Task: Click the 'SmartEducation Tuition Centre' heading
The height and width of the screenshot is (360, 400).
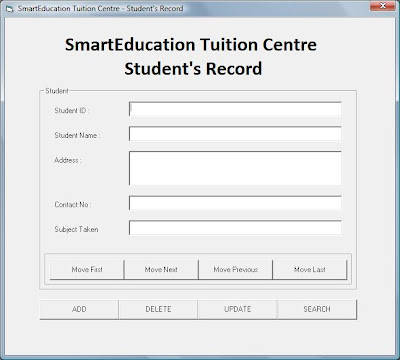Action: pyautogui.click(x=191, y=45)
